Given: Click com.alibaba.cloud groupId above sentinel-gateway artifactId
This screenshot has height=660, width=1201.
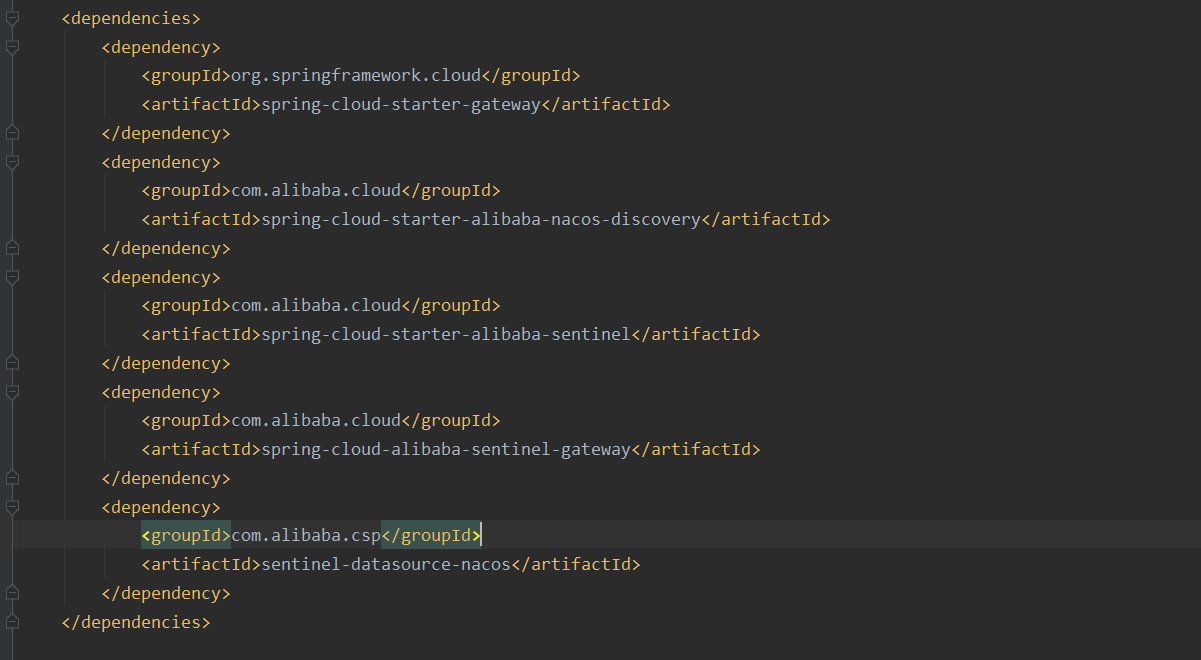Looking at the screenshot, I should pyautogui.click(x=316, y=420).
